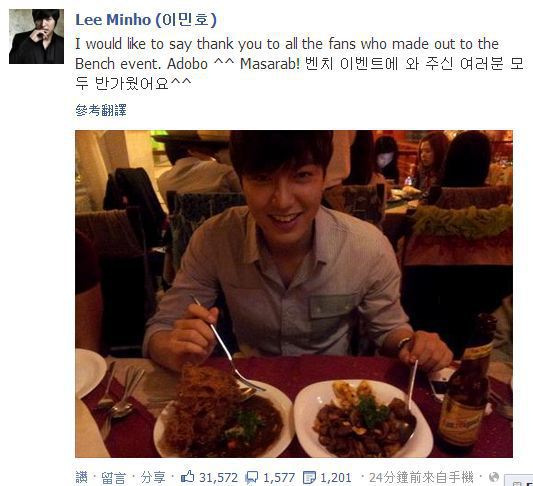Click 留言 to comment on post
The height and width of the screenshot is (486, 533).
[113, 478]
